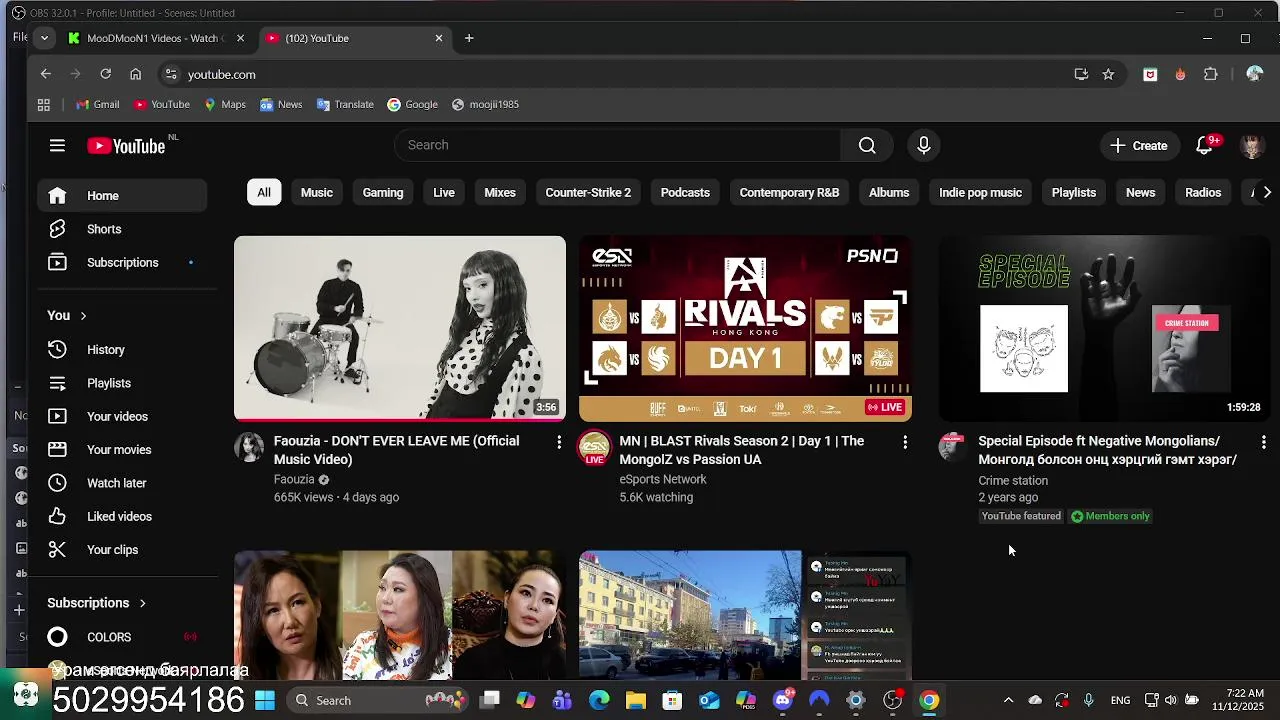The height and width of the screenshot is (720, 1280).
Task: Open Microsoft Edge from the taskbar
Action: pos(599,700)
